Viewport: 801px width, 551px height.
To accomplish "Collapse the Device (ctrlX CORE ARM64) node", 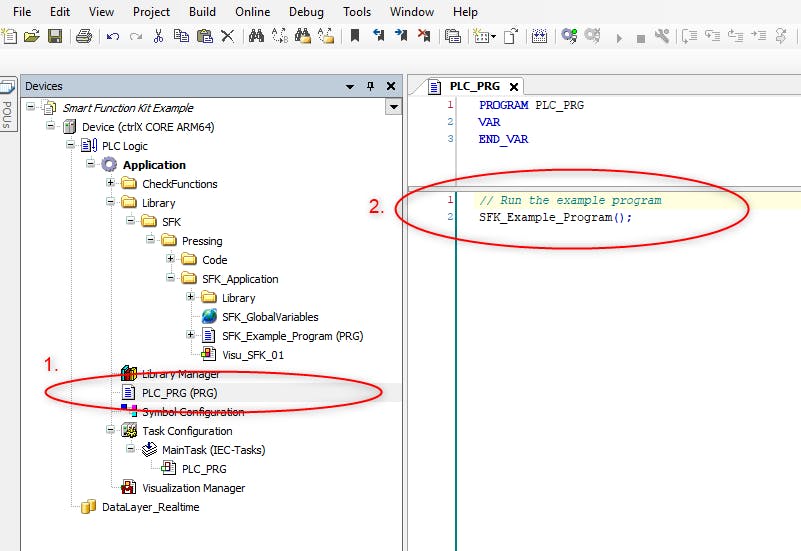I will [x=50, y=125].
